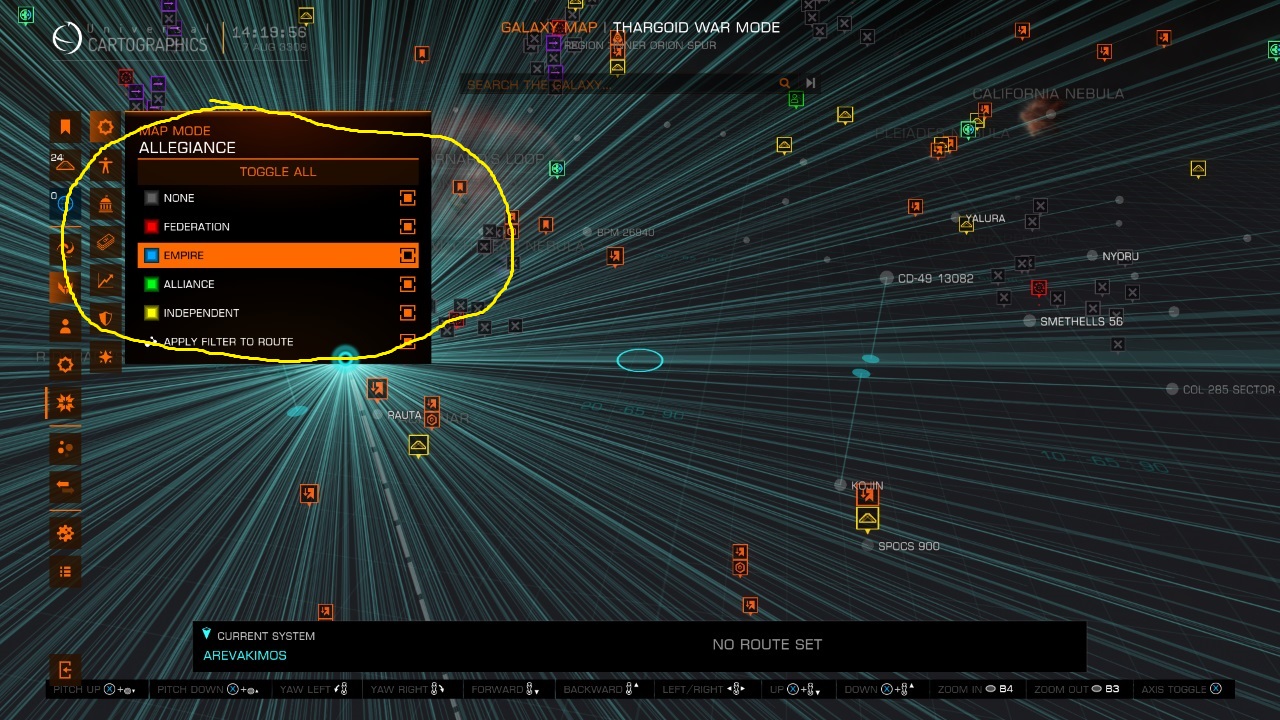
Task: Select the CD-49 13082 system
Action: point(935,278)
